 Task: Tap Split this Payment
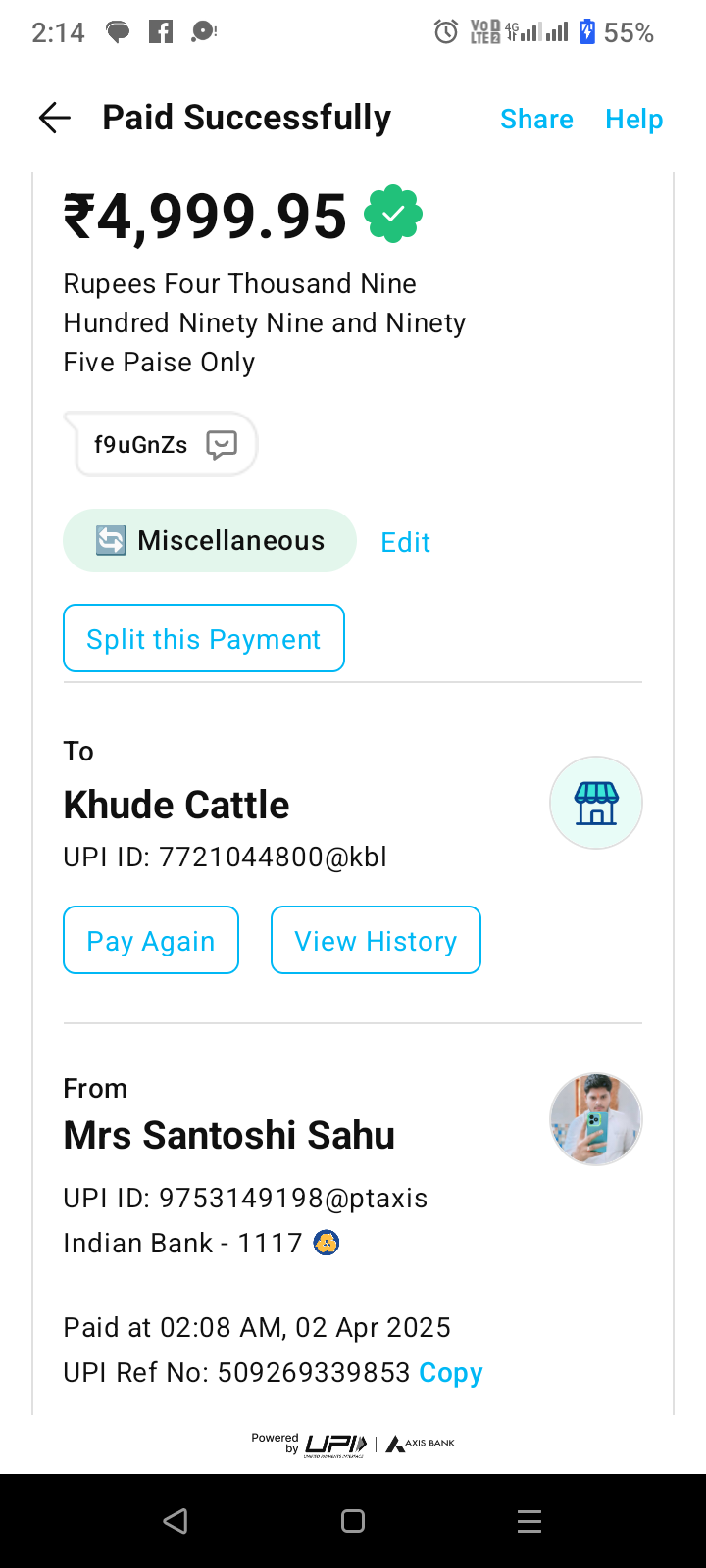pos(204,639)
